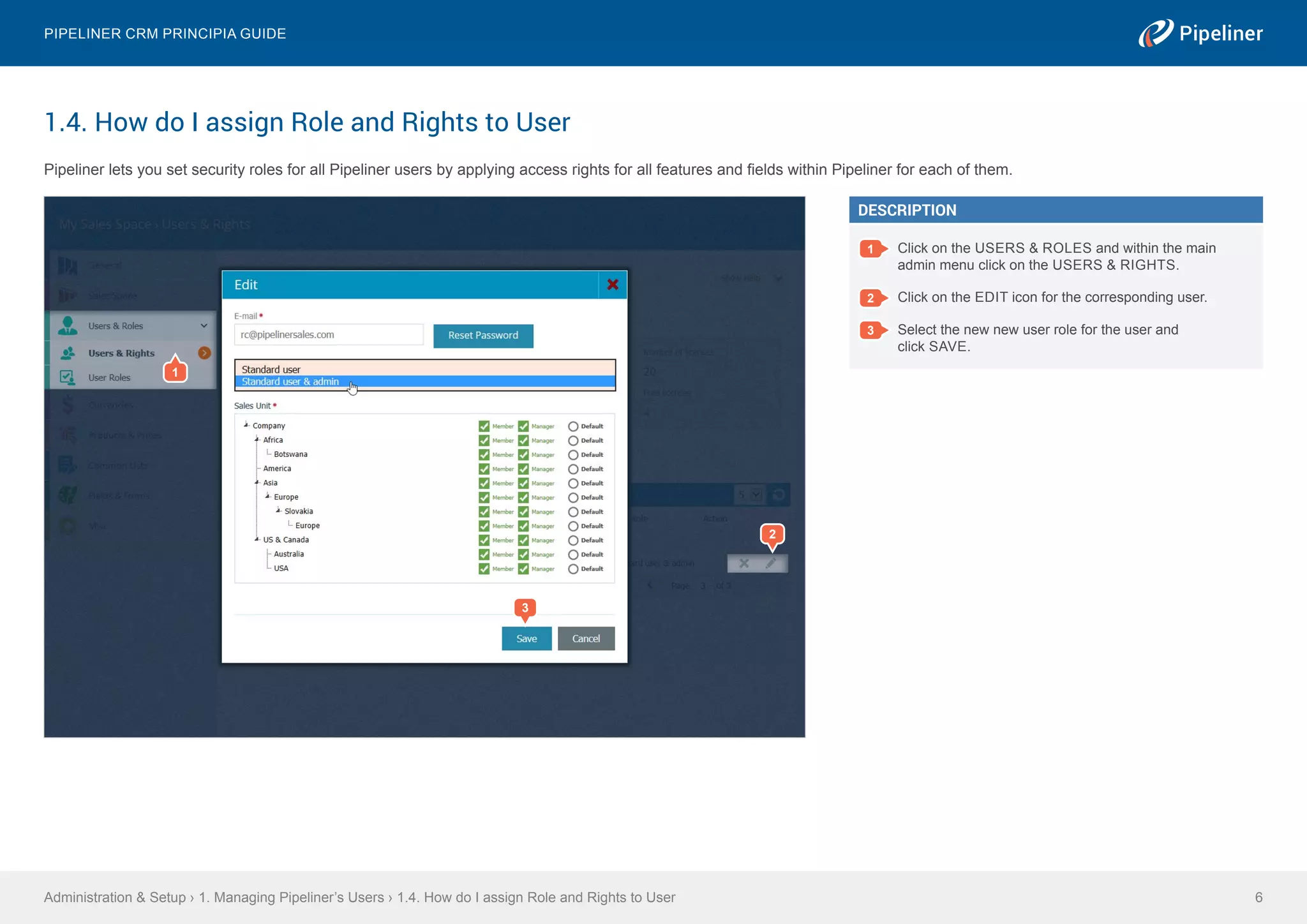The height and width of the screenshot is (924, 1307).
Task: Click the delete X icon beside the pencil
Action: point(743,563)
